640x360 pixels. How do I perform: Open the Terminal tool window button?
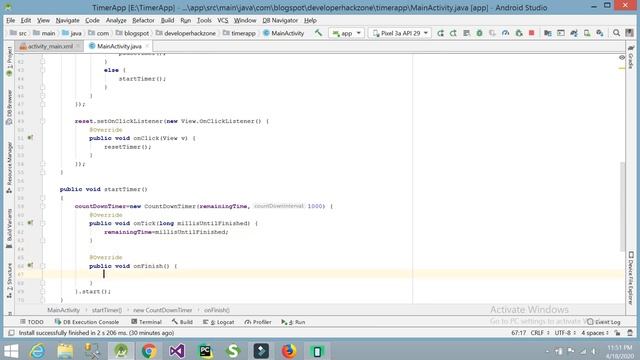point(147,322)
